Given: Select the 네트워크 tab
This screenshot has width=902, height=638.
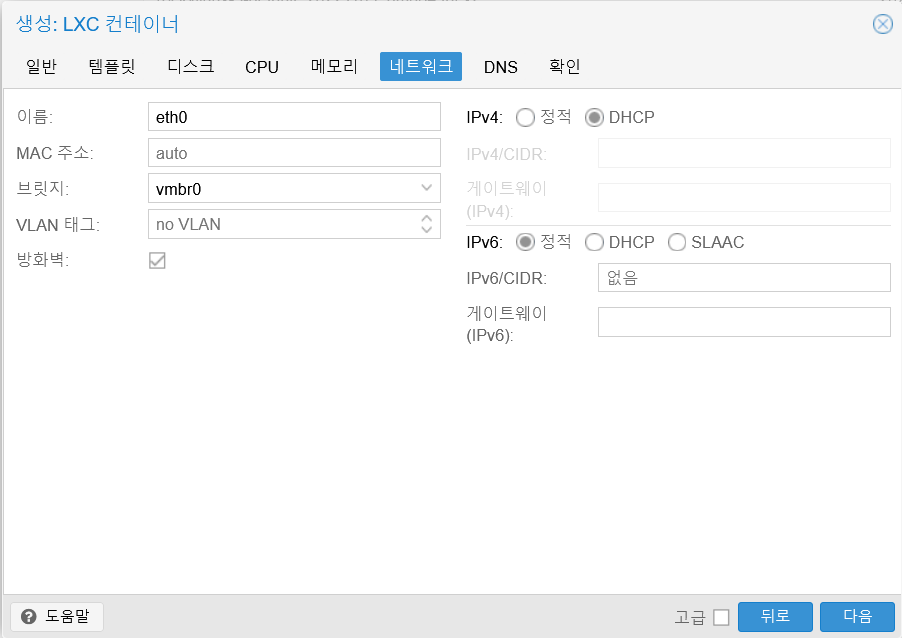Looking at the screenshot, I should click(x=421, y=67).
